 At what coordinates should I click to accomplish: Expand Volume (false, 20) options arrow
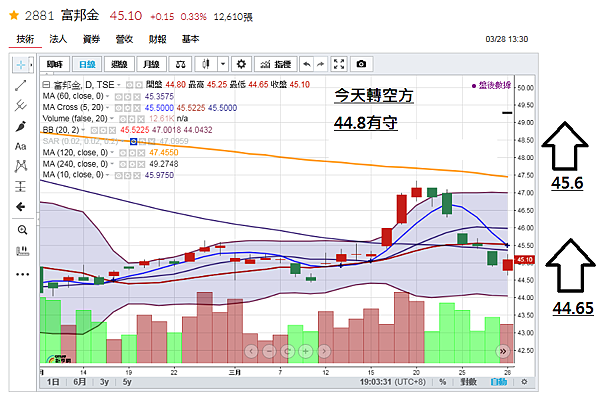pyautogui.click(x=112, y=119)
